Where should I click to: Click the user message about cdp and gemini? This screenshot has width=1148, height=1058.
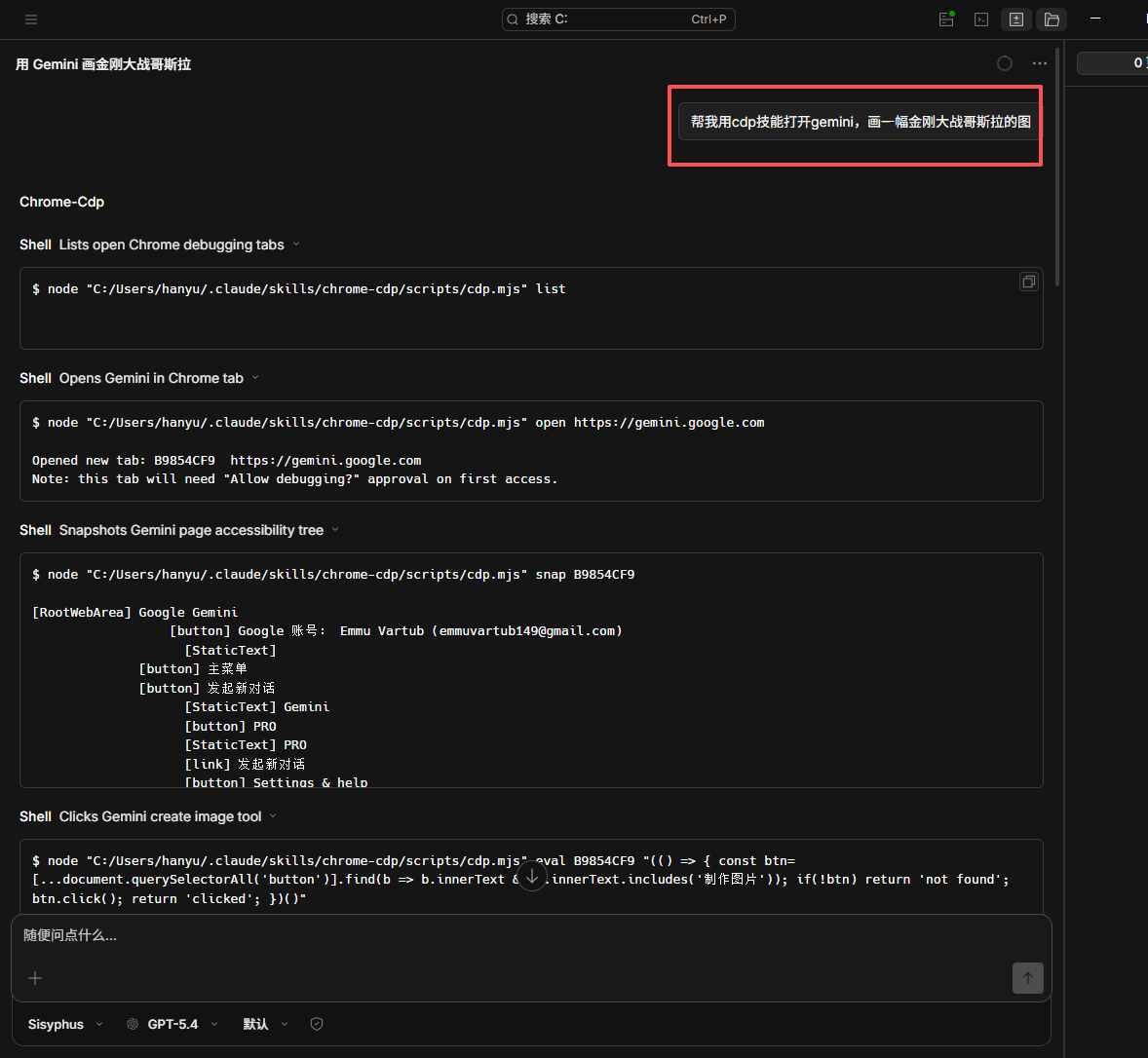861,122
